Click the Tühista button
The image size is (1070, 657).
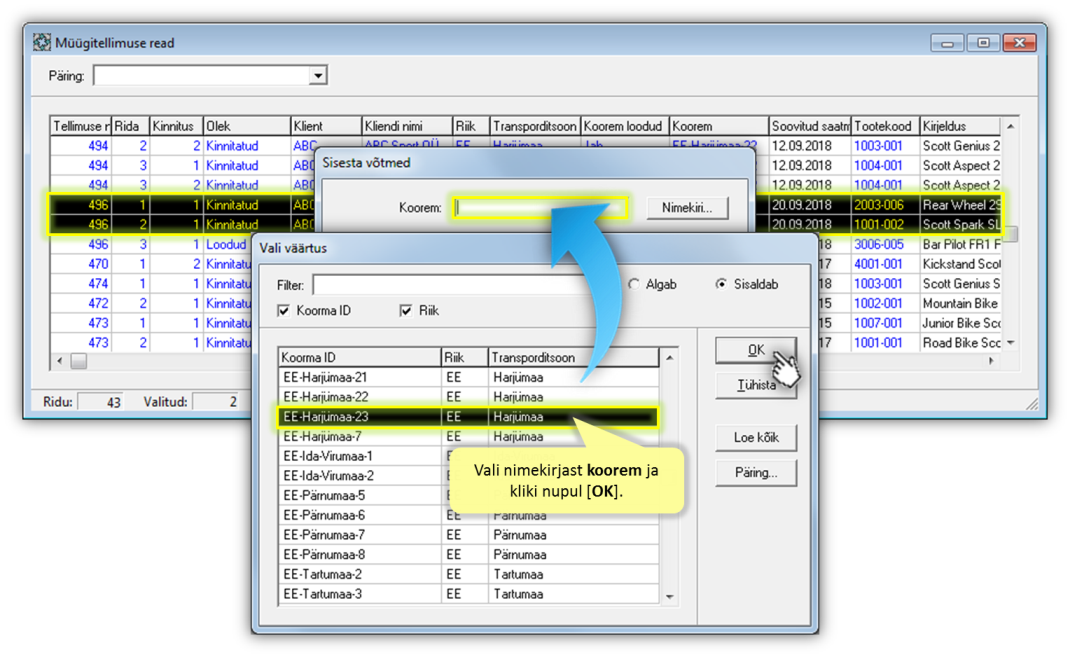[x=755, y=386]
